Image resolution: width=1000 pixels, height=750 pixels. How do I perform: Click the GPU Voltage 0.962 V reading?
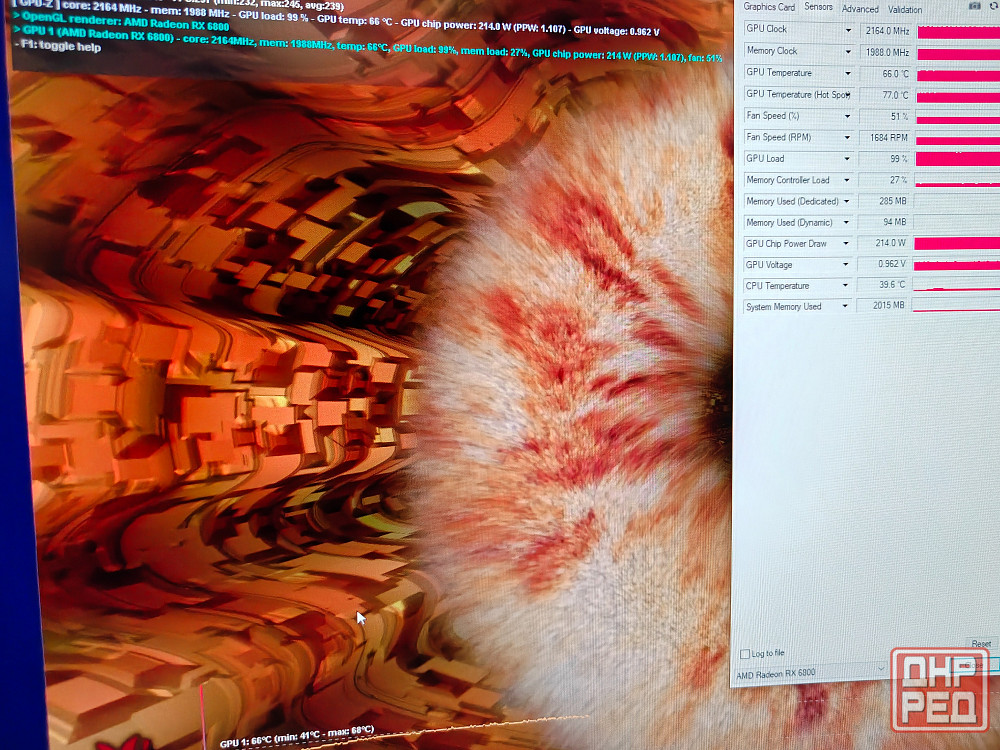coord(884,265)
